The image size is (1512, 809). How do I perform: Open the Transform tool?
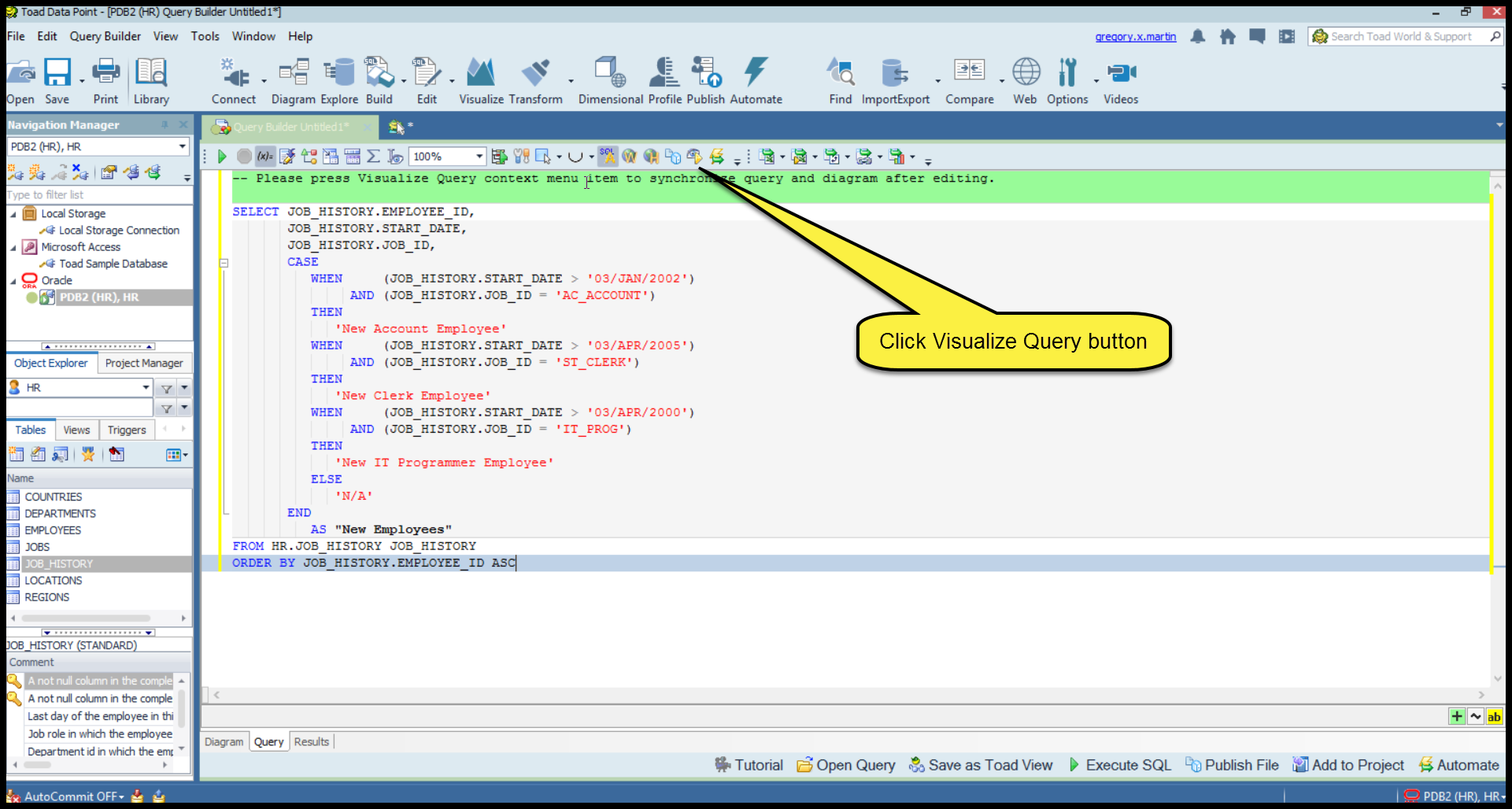535,81
